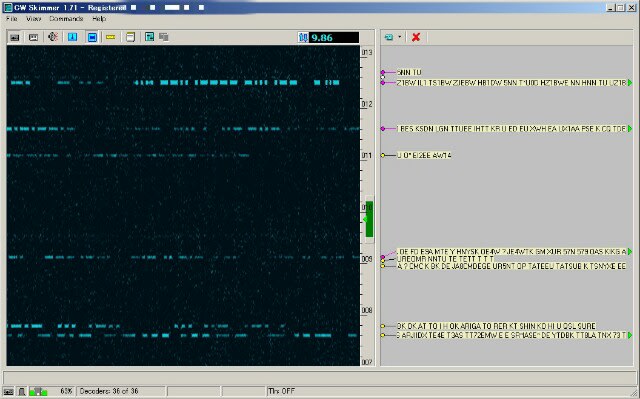
Task: Open the File menu
Action: tap(11, 19)
